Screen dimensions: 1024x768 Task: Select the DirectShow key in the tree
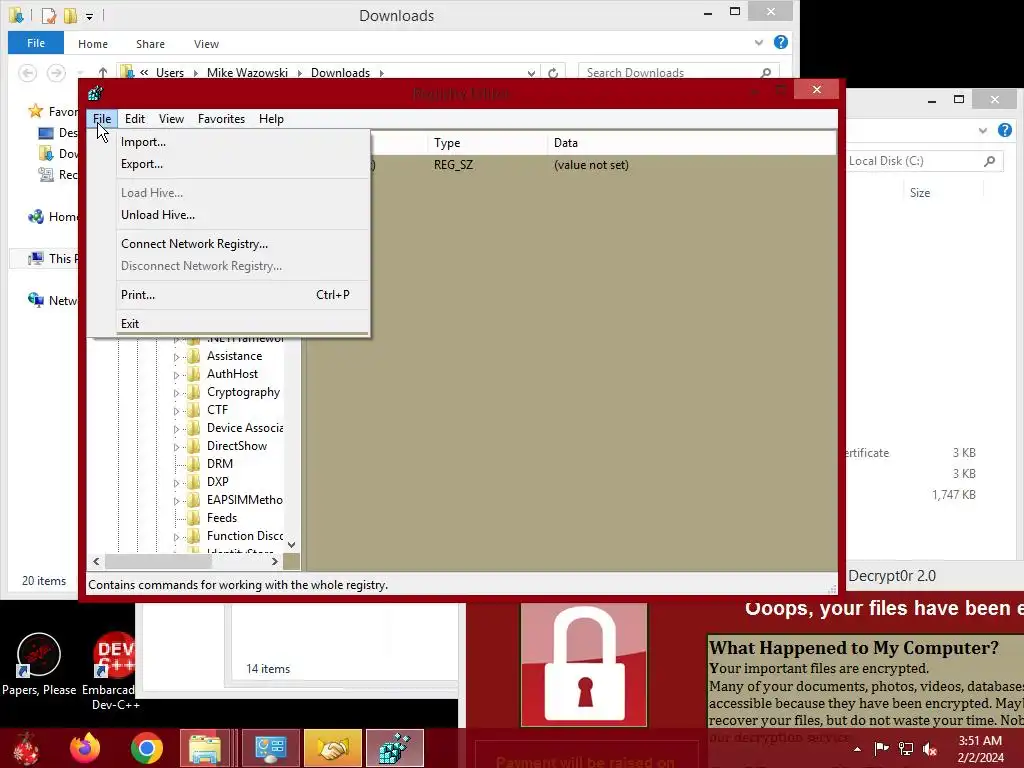tap(236, 445)
